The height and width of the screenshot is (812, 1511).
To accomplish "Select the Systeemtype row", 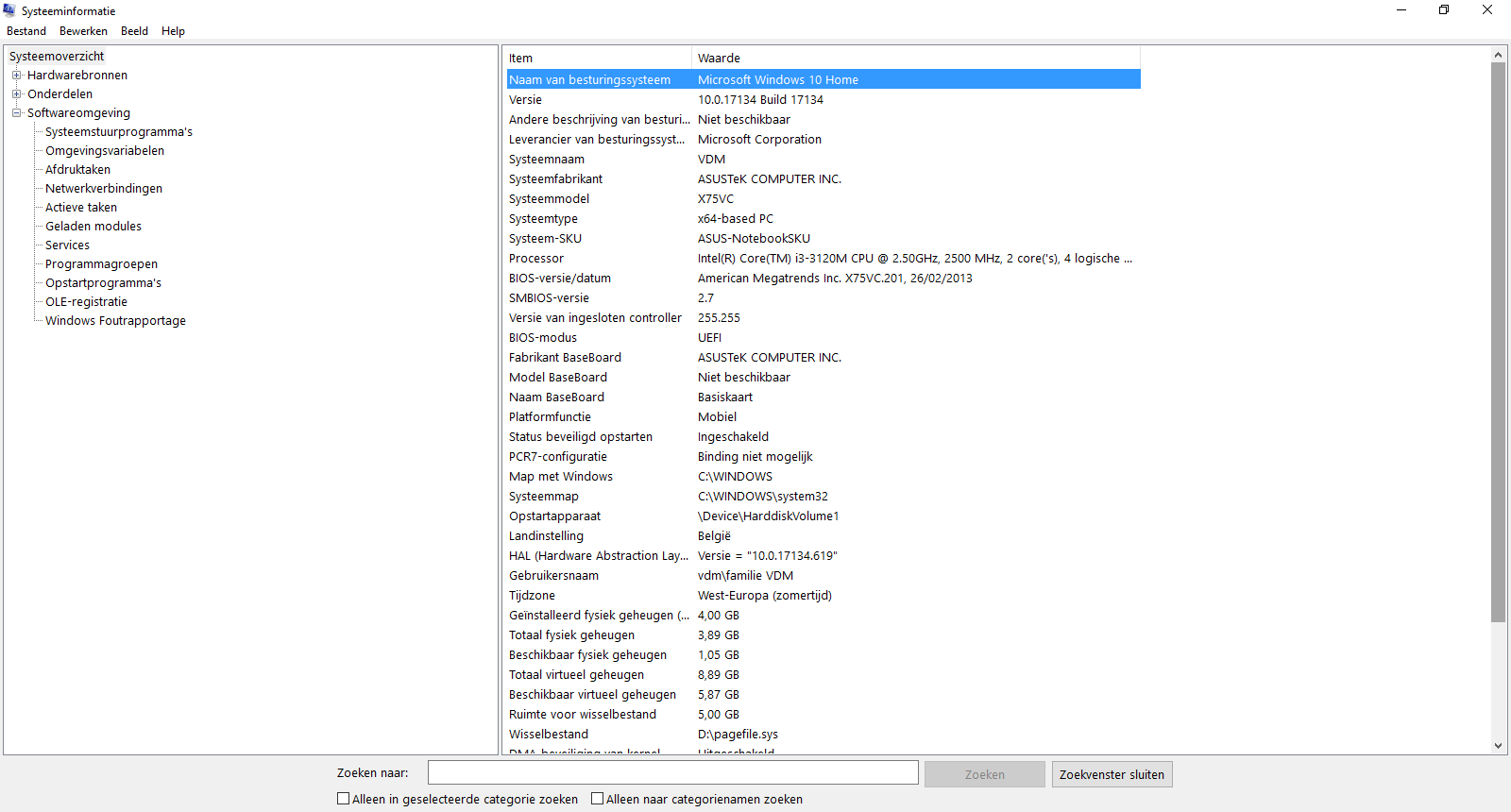I will coord(823,219).
